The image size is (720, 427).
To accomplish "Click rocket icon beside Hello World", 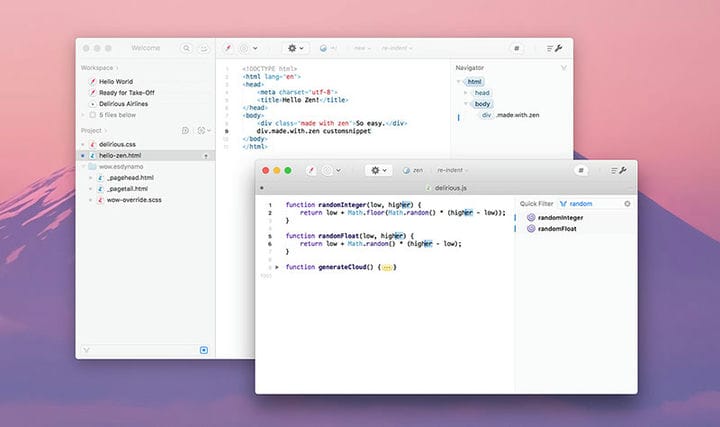I will point(92,81).
